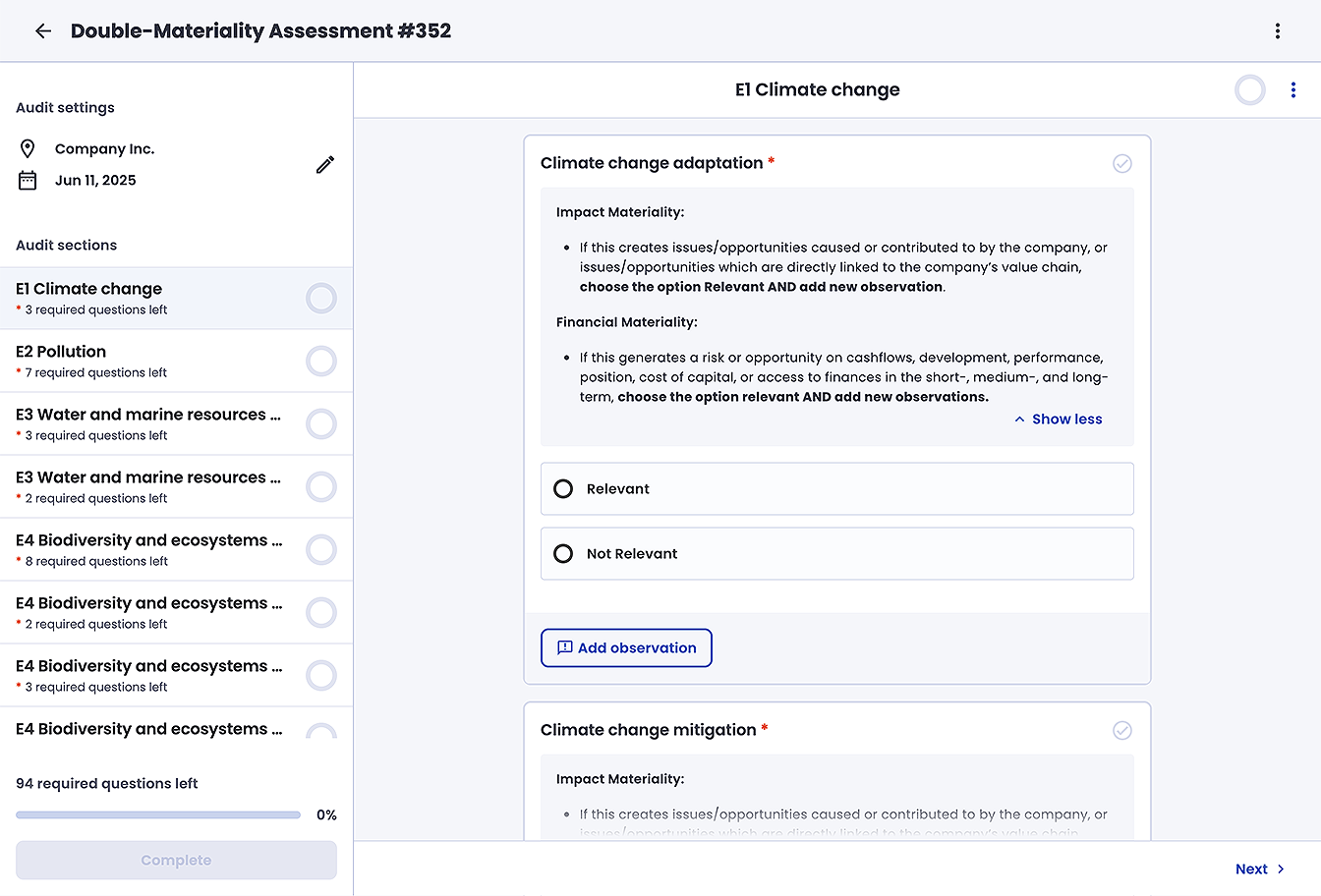Screen dimensions: 1321x896
Task: Edit audit settings with the pencil icon
Action: (x=325, y=165)
